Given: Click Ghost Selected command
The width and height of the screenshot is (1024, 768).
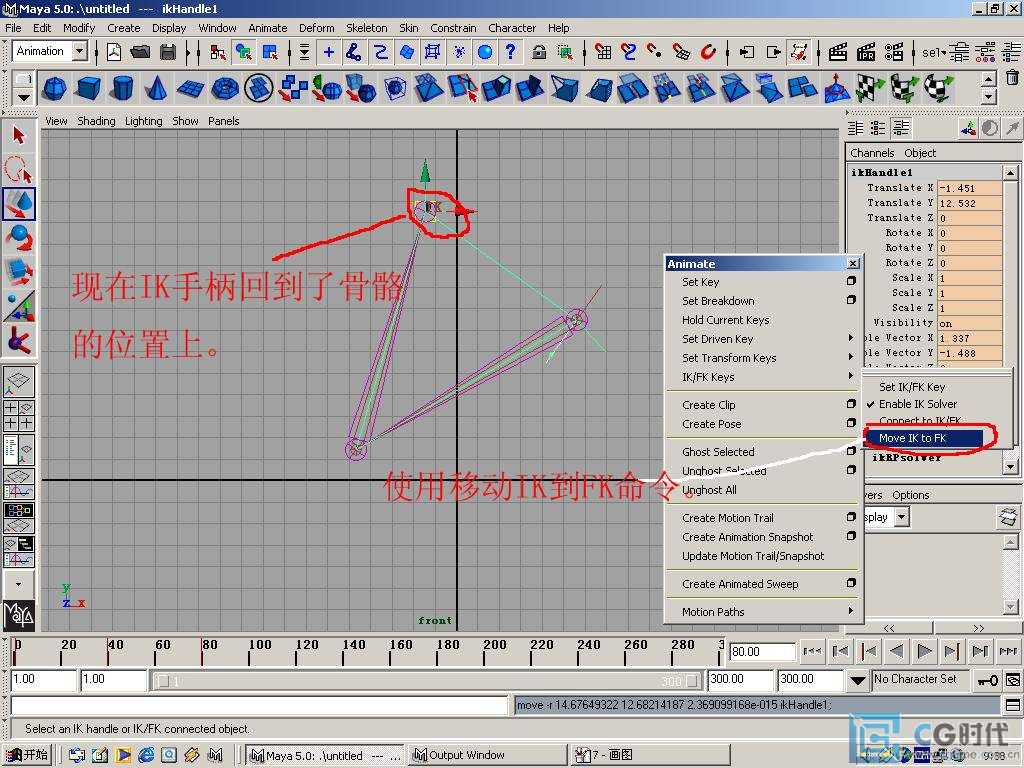Looking at the screenshot, I should click(x=718, y=451).
